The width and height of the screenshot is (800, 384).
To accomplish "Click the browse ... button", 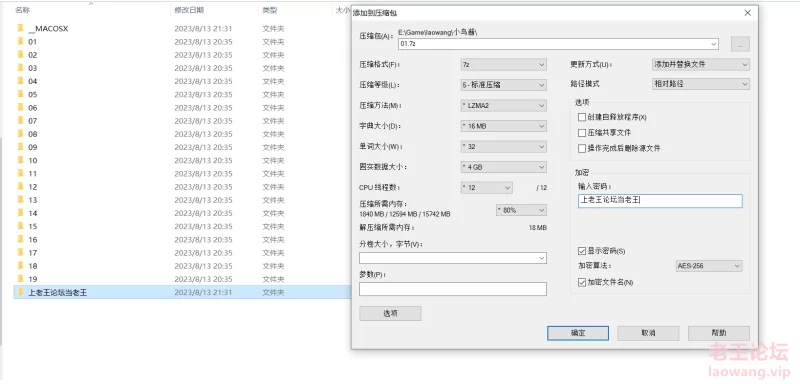I will click(740, 44).
